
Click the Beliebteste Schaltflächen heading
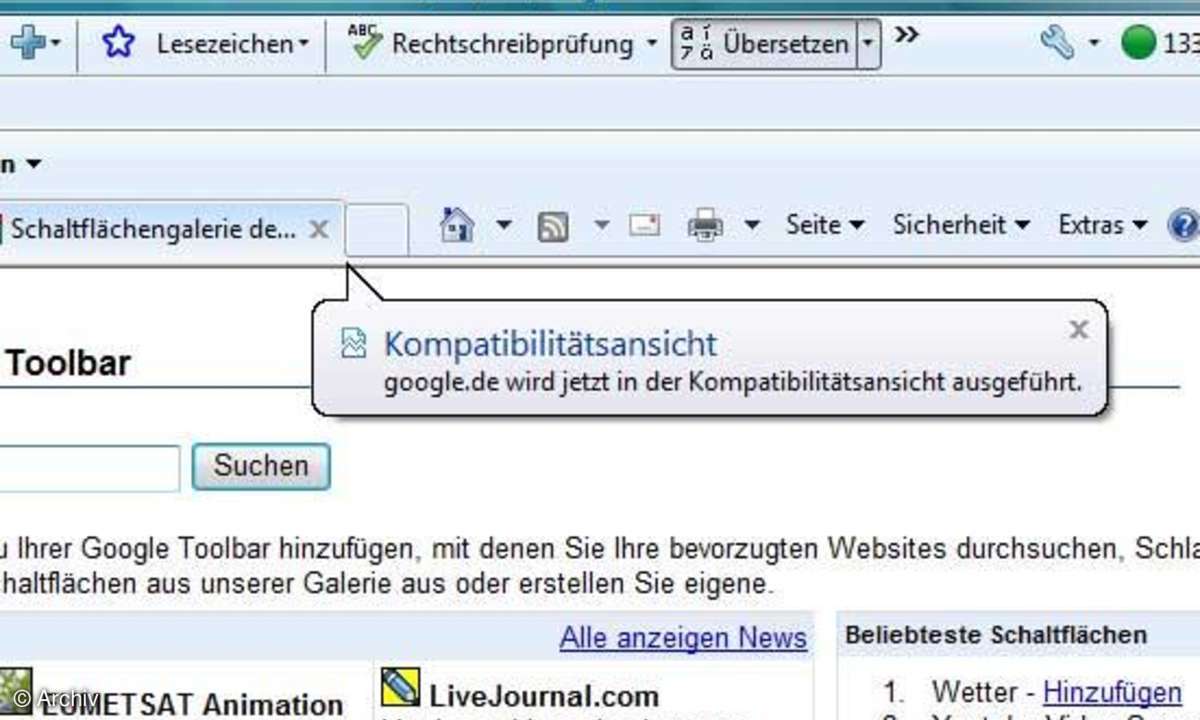[x=995, y=634]
